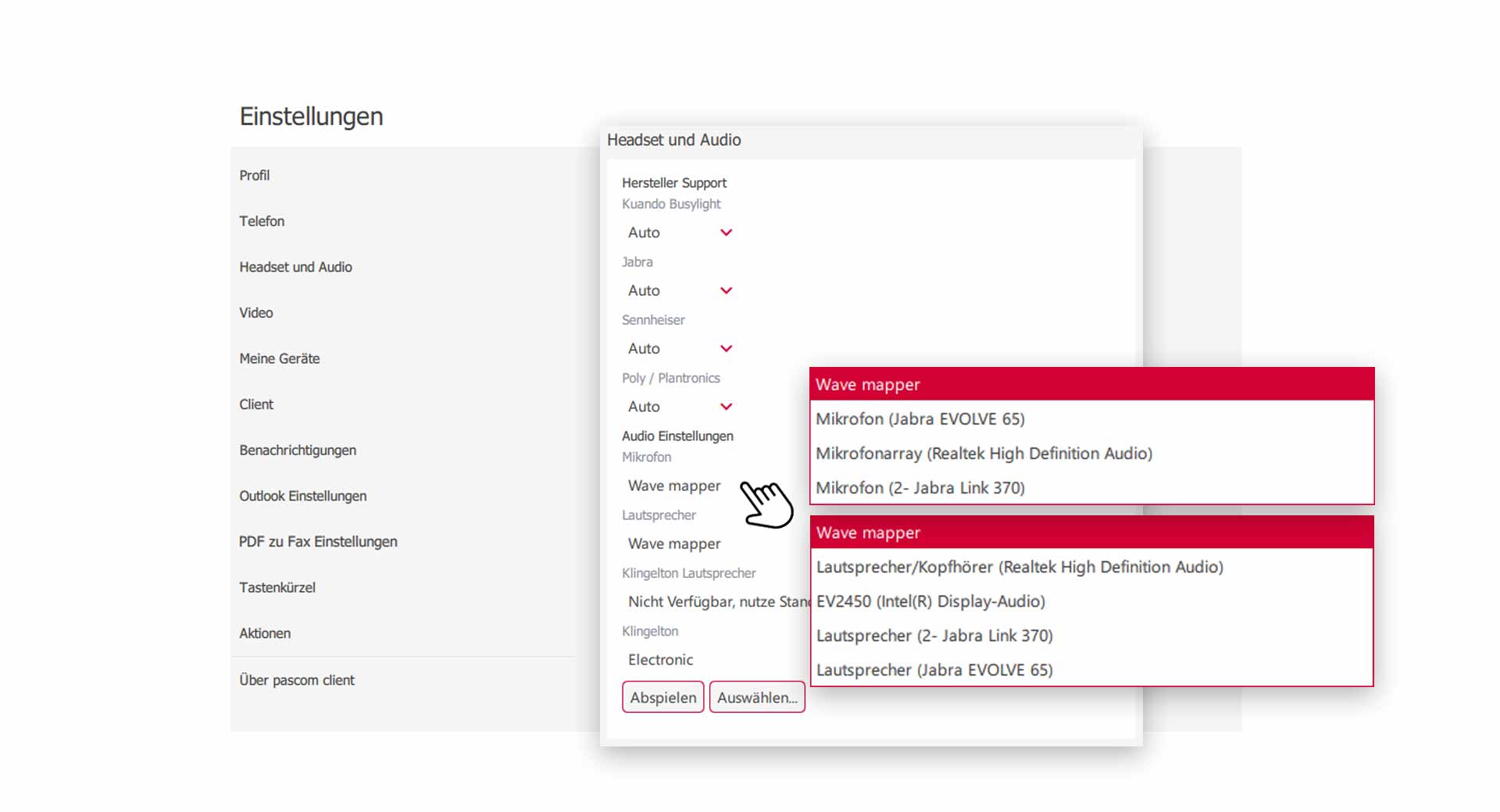Choose Mikrofonarray (Realtek High Definition Audio)

click(x=1092, y=453)
